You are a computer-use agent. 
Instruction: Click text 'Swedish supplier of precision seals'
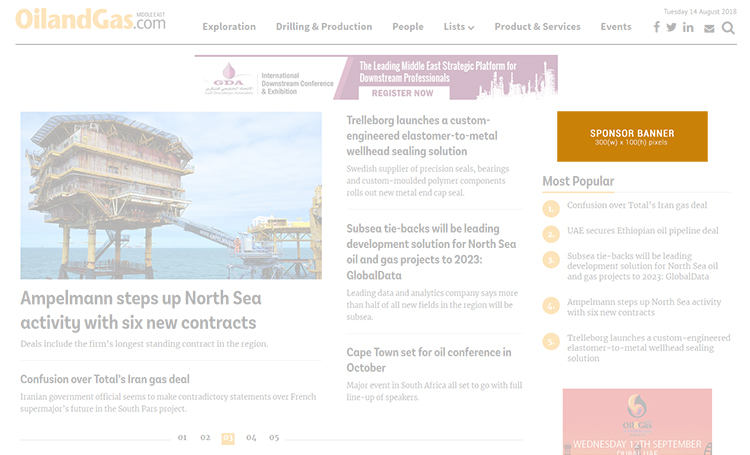[x=428, y=181]
